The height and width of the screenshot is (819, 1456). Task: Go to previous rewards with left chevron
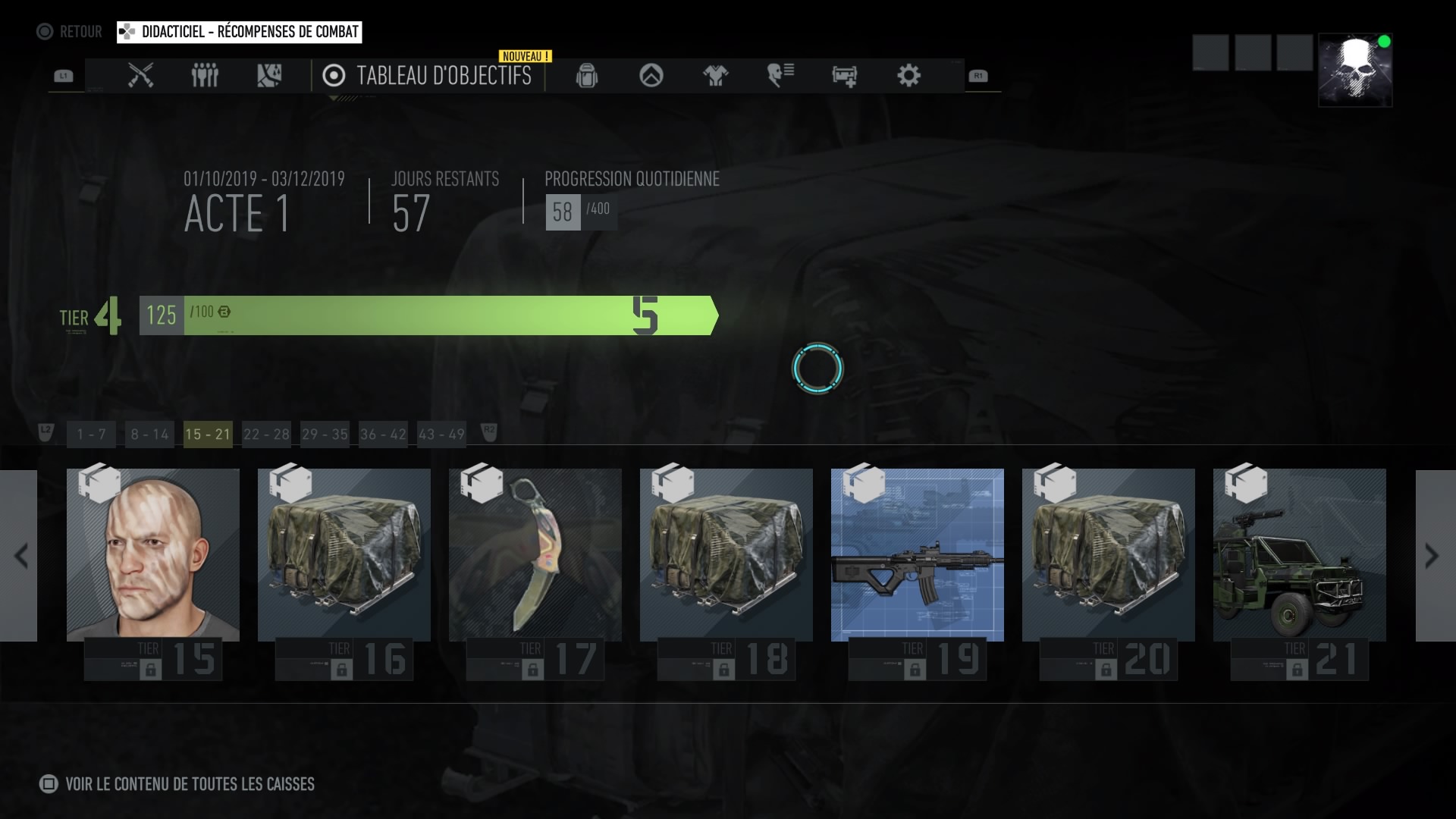pyautogui.click(x=20, y=556)
